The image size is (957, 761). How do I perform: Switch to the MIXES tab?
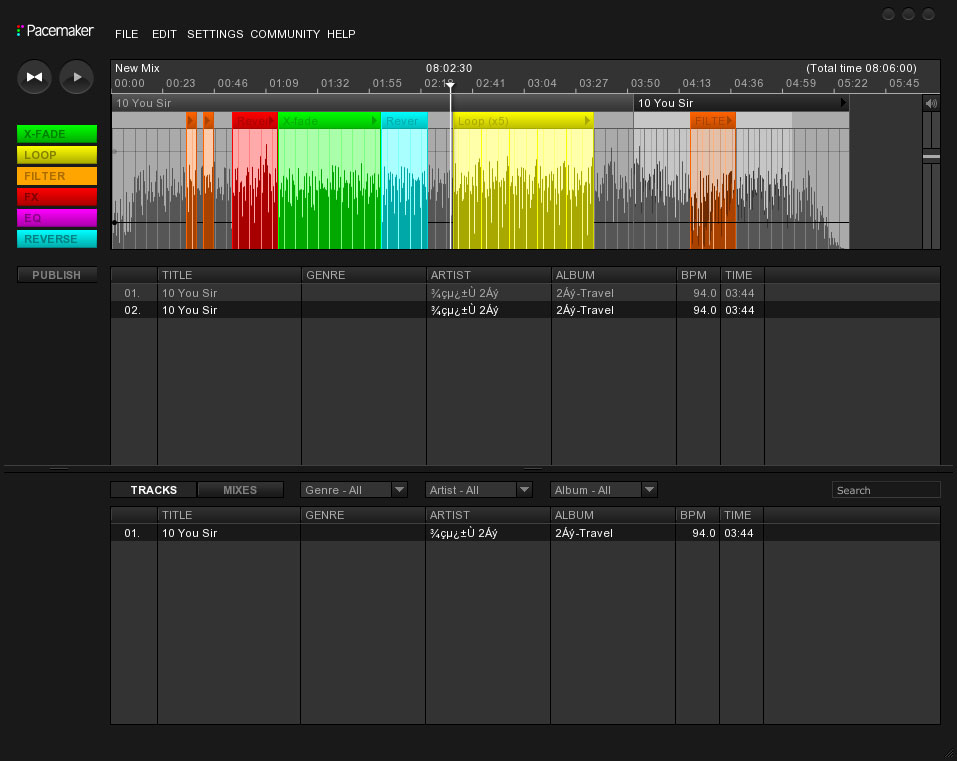tap(240, 490)
